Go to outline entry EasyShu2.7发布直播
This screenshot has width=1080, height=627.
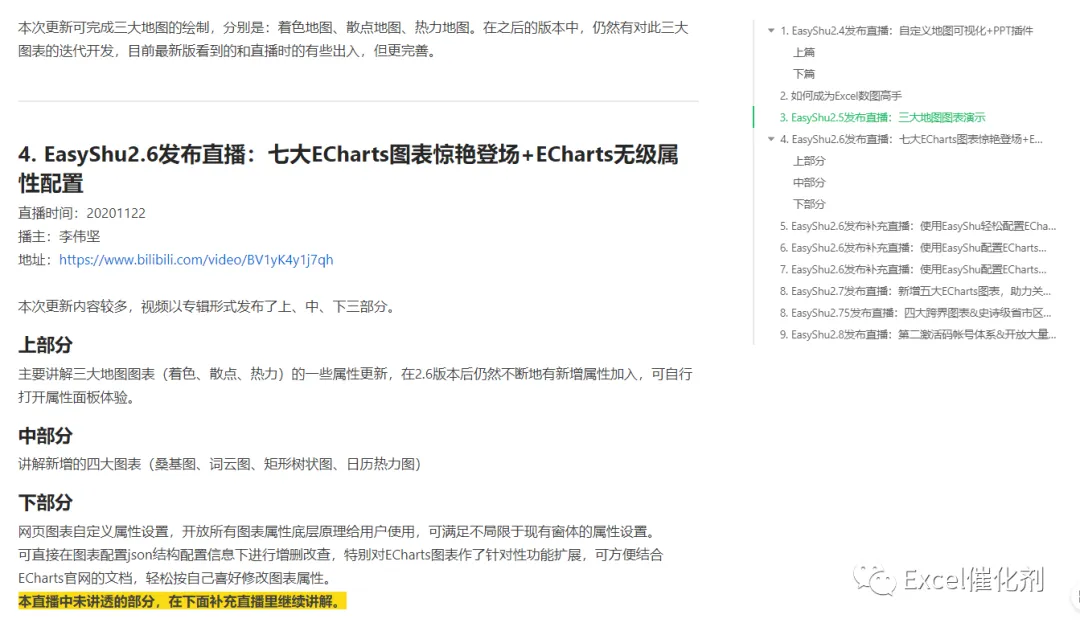pos(915,291)
